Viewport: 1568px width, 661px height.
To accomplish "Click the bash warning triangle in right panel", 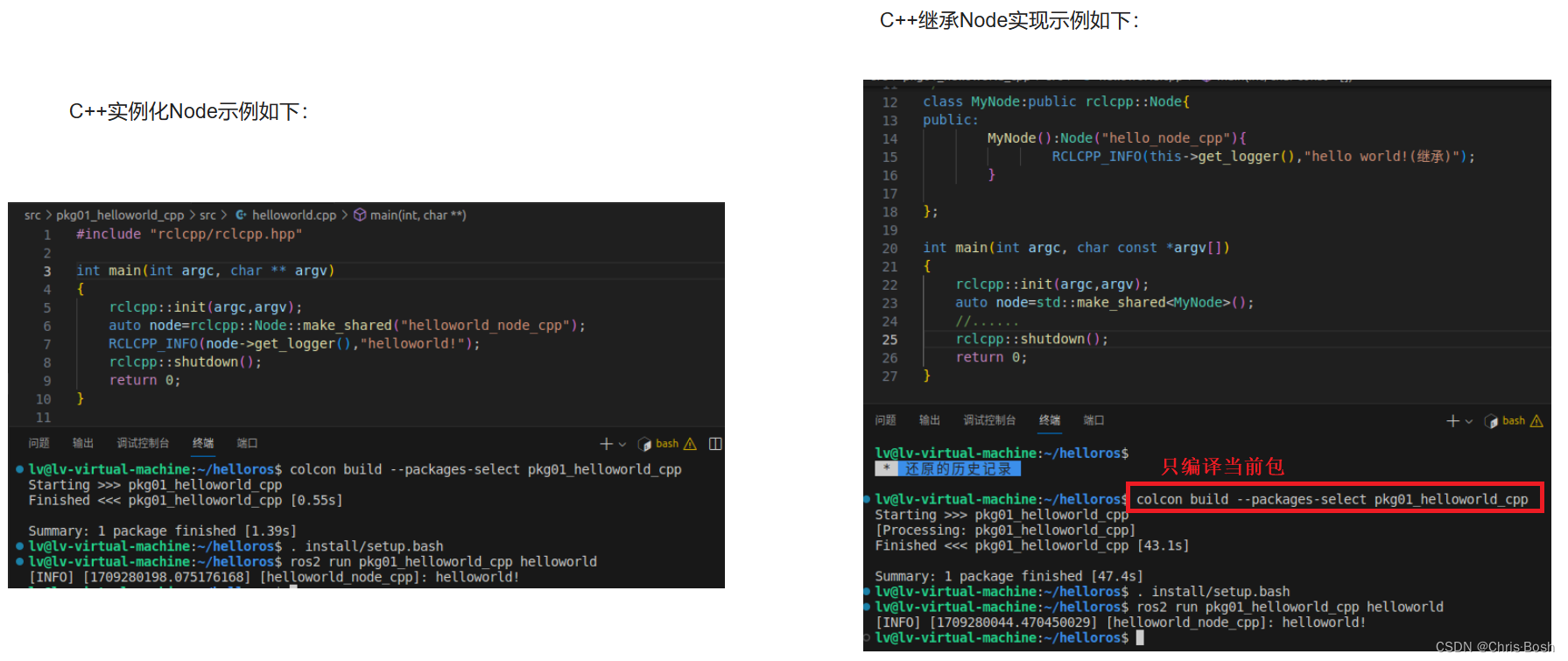I will click(x=1536, y=421).
